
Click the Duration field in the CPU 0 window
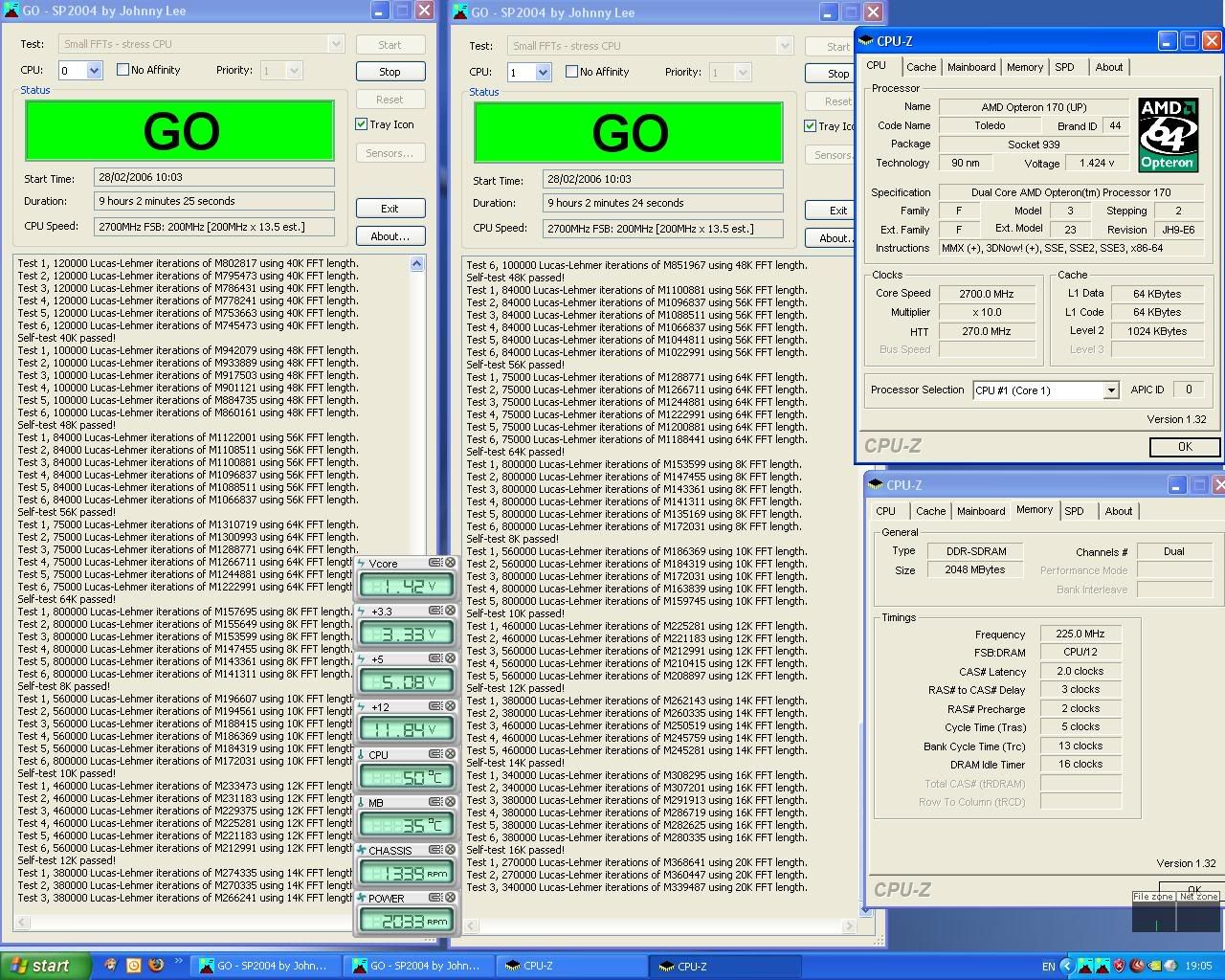[214, 201]
